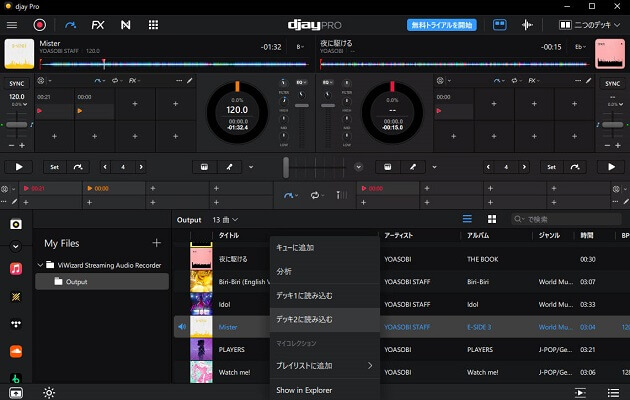
Task: Open deck 2 key Eb dropdown
Action: pos(580,47)
